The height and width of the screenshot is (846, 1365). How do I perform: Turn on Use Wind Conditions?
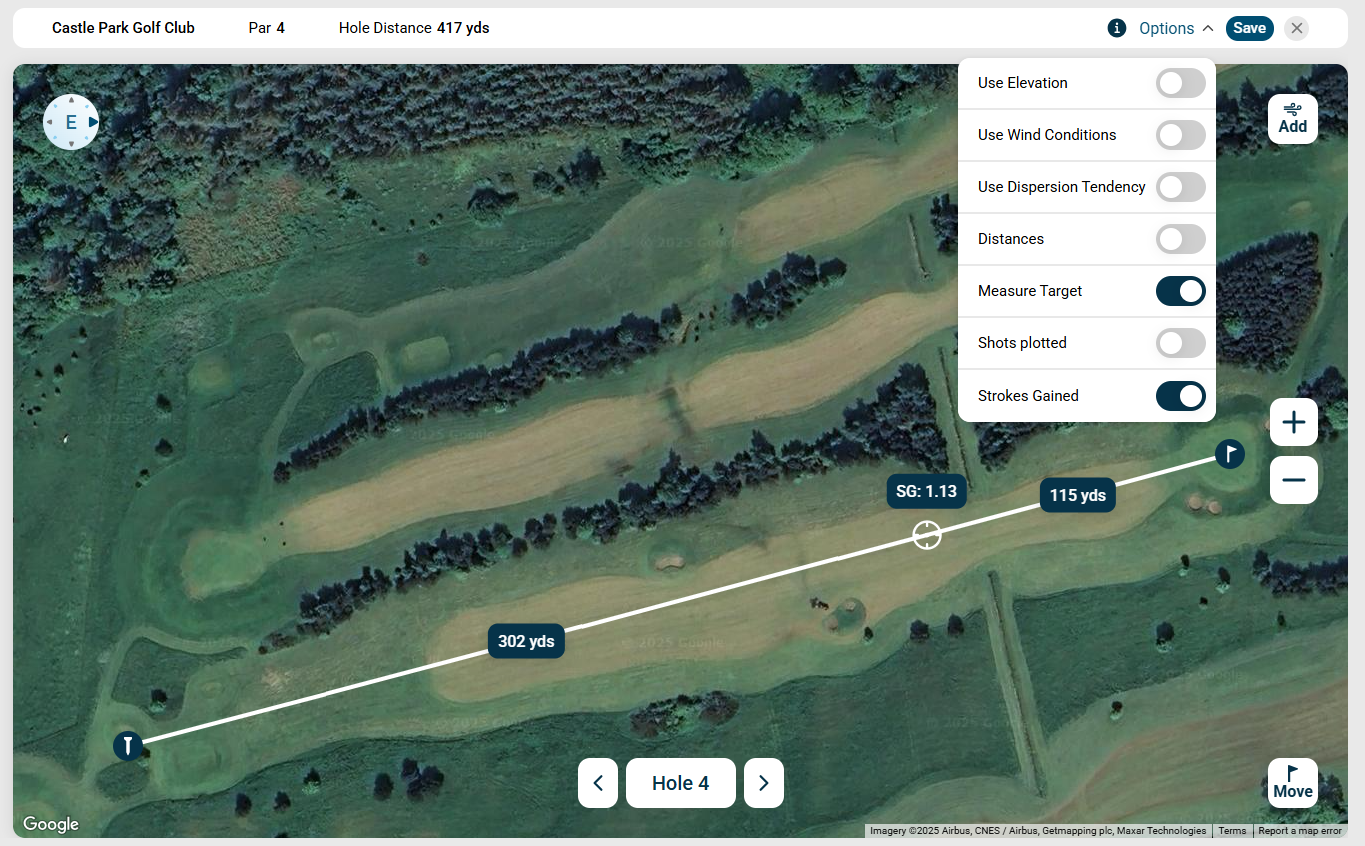1180,135
